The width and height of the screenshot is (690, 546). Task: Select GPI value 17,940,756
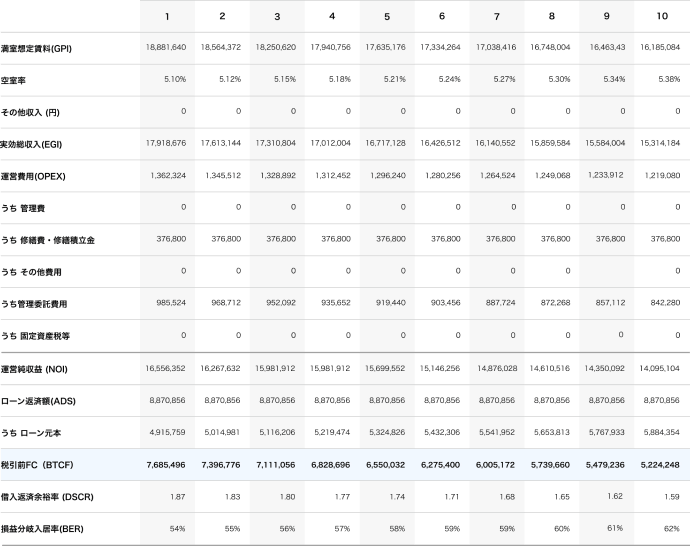click(330, 47)
